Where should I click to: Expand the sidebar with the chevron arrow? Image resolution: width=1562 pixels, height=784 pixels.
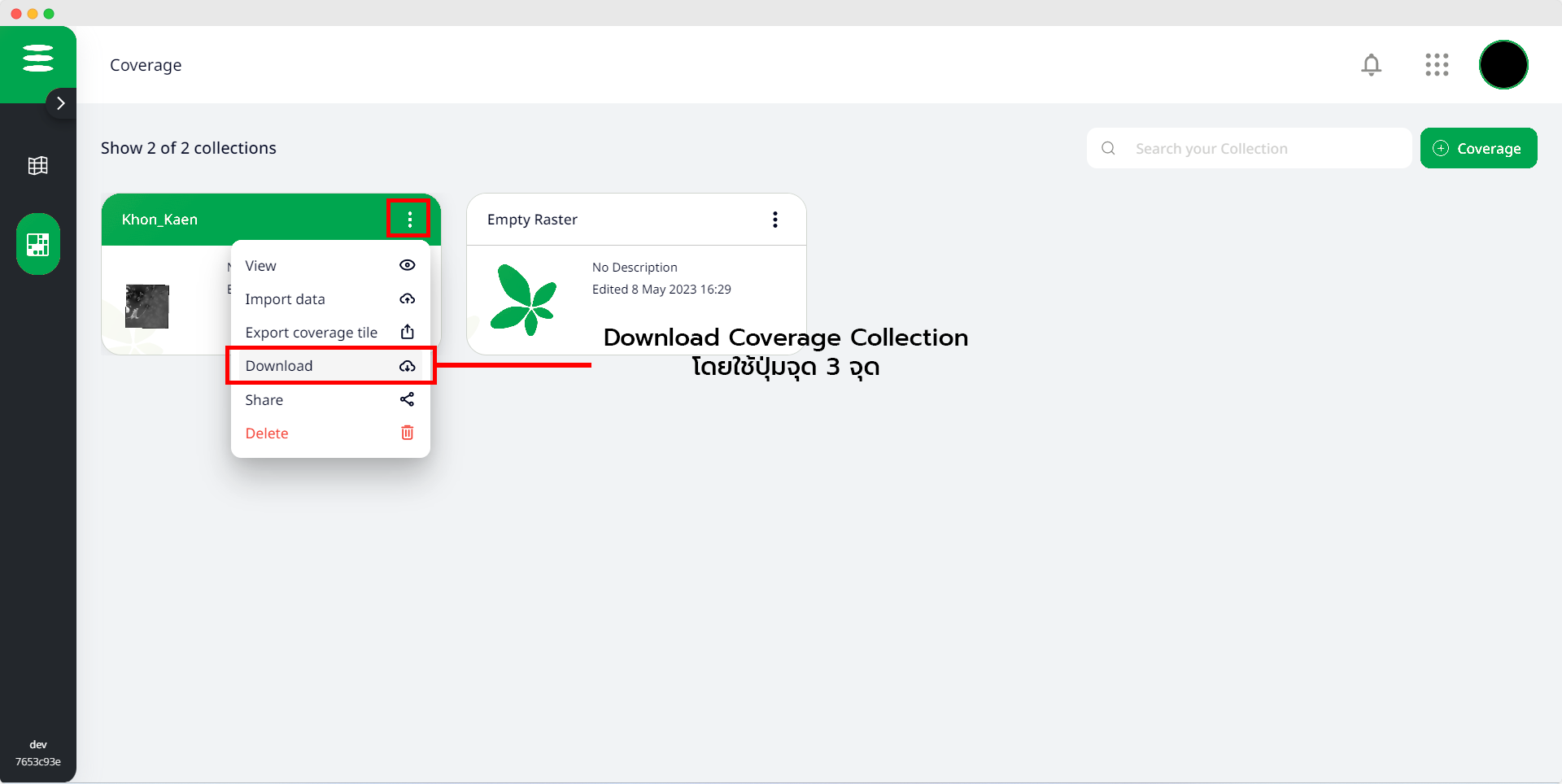point(61,103)
